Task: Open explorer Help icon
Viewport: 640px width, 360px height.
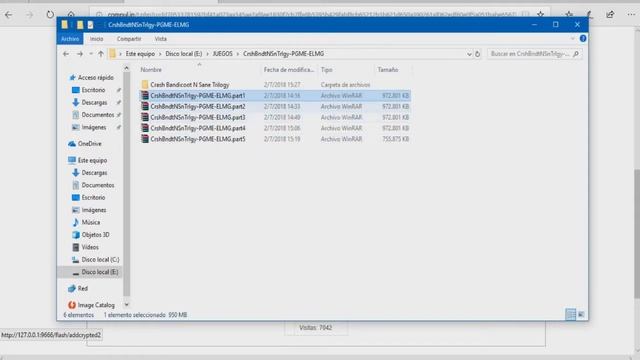Action: [583, 38]
